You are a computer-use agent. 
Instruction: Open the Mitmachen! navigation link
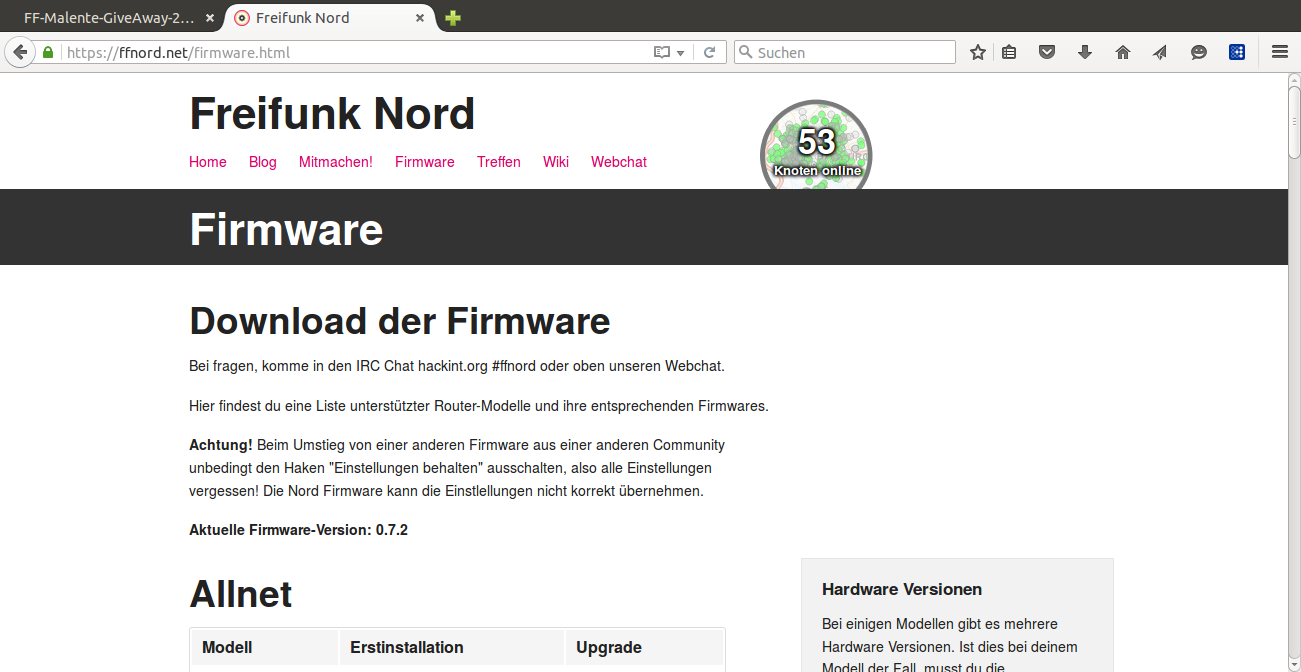[x=335, y=162]
